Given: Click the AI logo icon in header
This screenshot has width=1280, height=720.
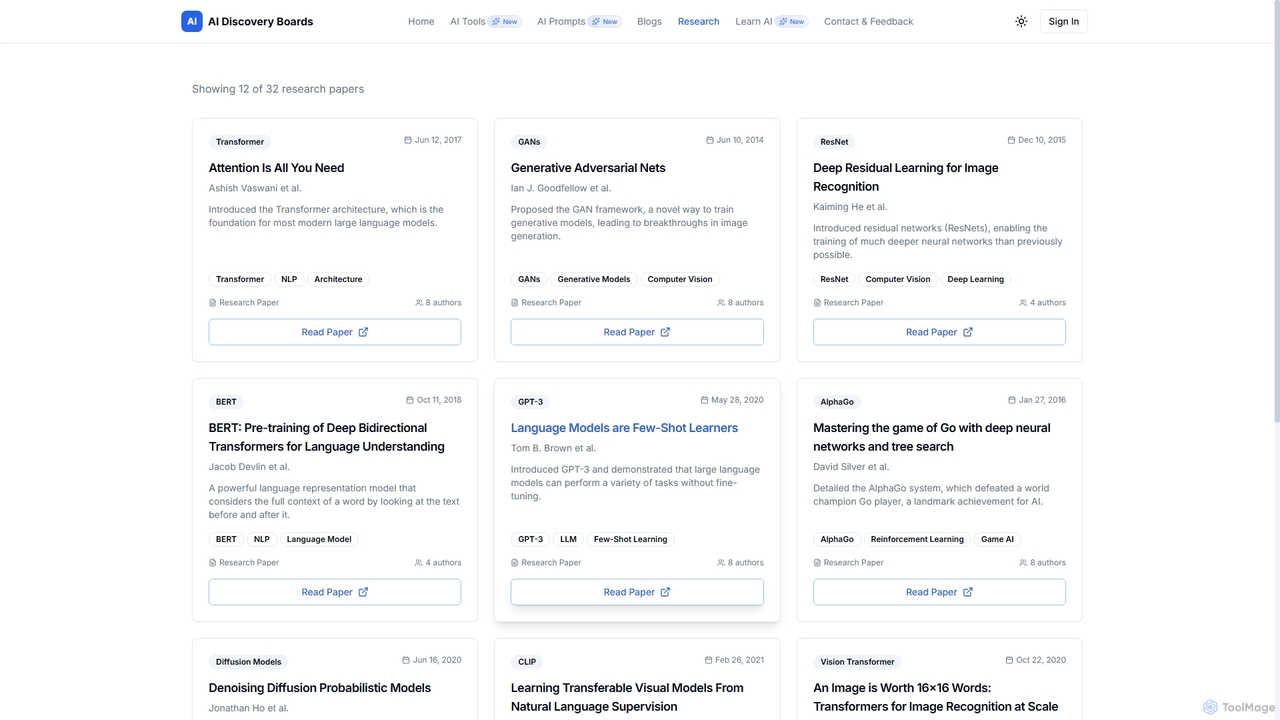Looking at the screenshot, I should (x=192, y=21).
